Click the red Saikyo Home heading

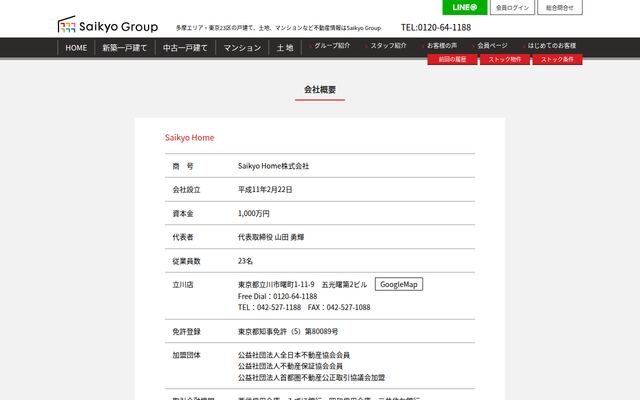coord(189,138)
